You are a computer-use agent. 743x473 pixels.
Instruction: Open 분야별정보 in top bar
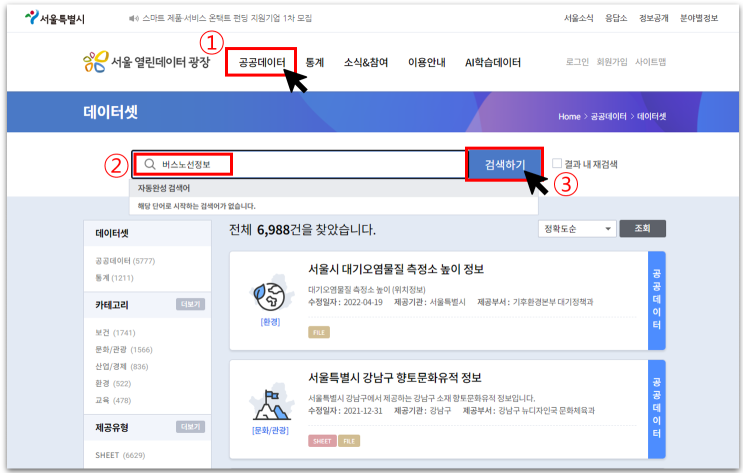tap(699, 18)
